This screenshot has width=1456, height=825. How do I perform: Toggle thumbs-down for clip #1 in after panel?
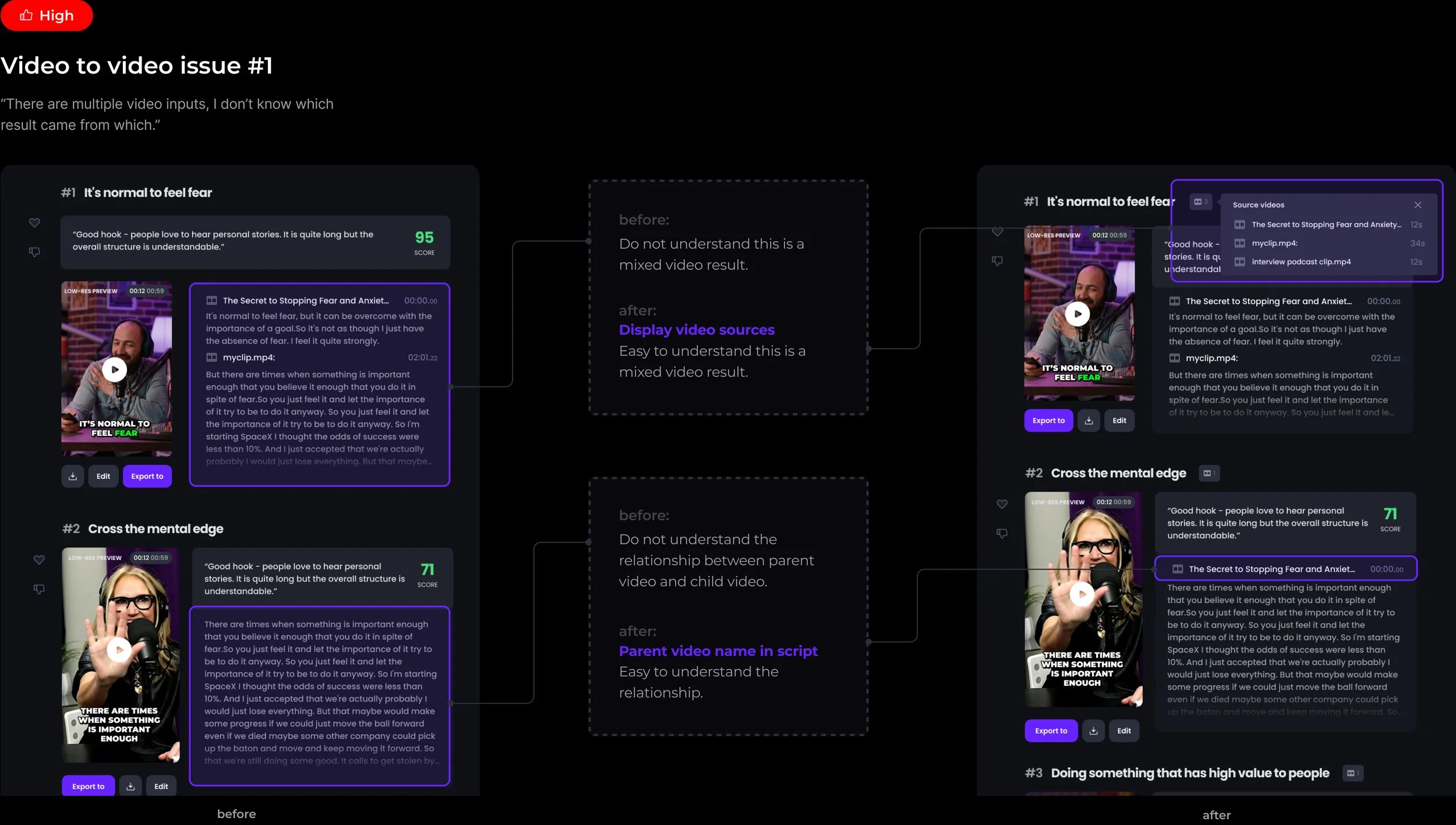point(997,261)
